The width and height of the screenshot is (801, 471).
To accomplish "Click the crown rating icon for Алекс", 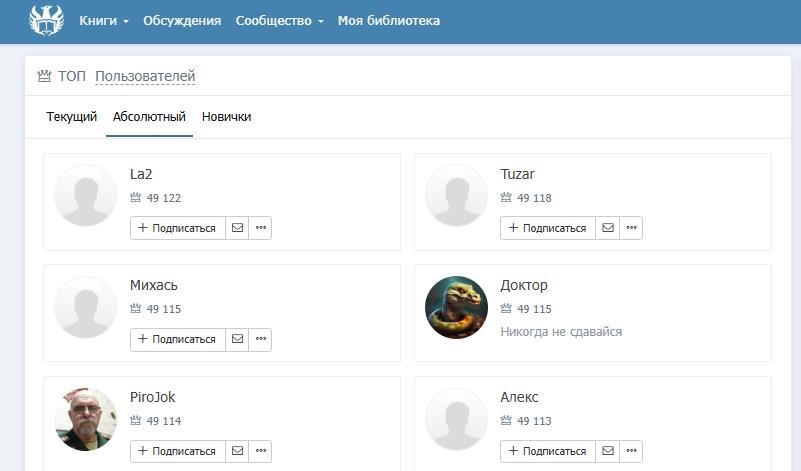I will tap(506, 420).
